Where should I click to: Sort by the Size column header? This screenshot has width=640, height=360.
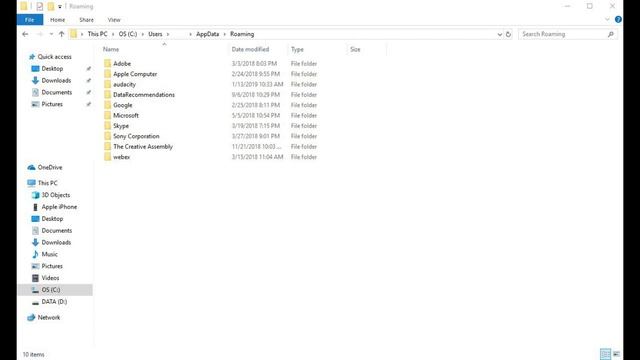pos(355,49)
